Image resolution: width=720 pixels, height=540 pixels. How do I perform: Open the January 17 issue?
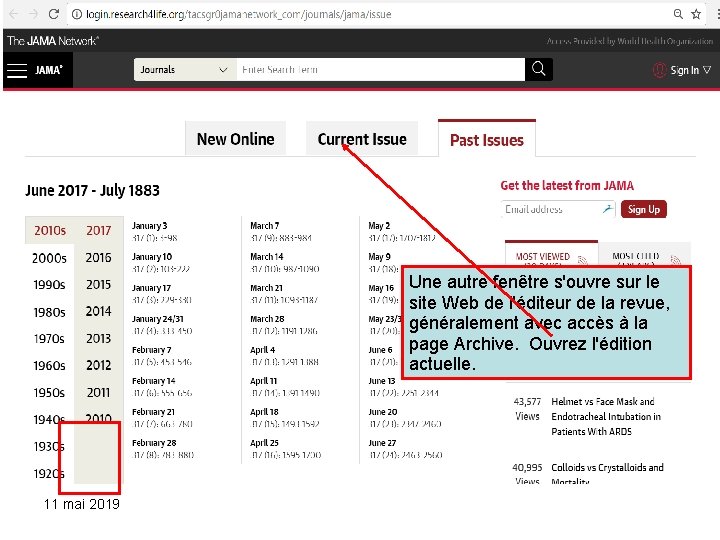(152, 288)
